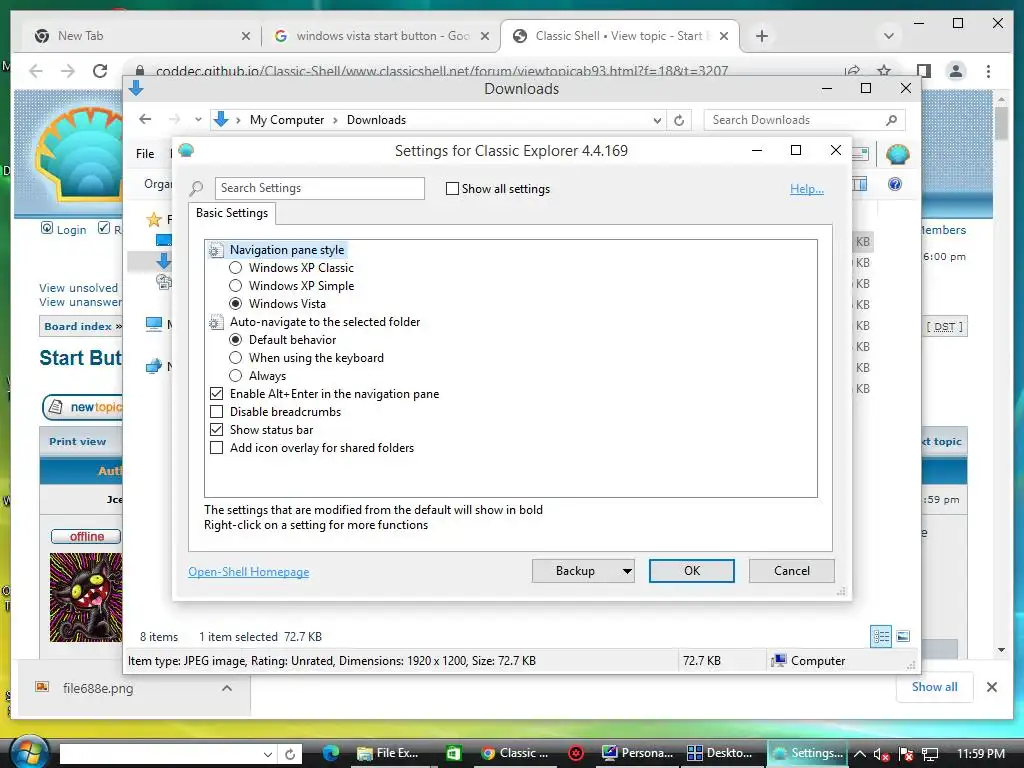
Task: Uncheck Enable Alt+Enter in the navigation pane
Action: pyautogui.click(x=217, y=394)
